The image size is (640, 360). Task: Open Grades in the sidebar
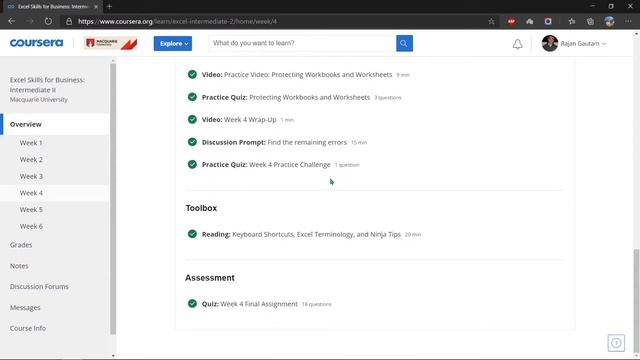[21, 245]
